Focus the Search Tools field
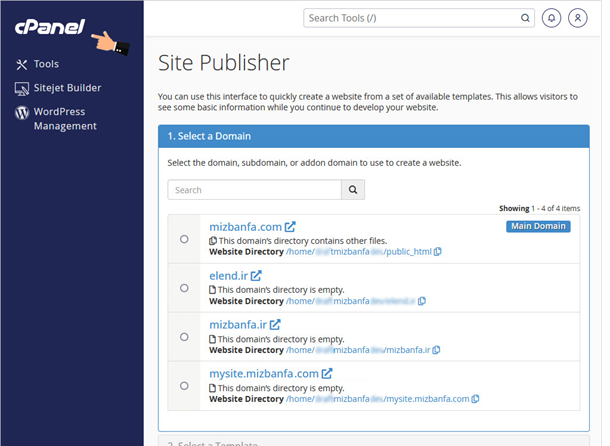 419,18
